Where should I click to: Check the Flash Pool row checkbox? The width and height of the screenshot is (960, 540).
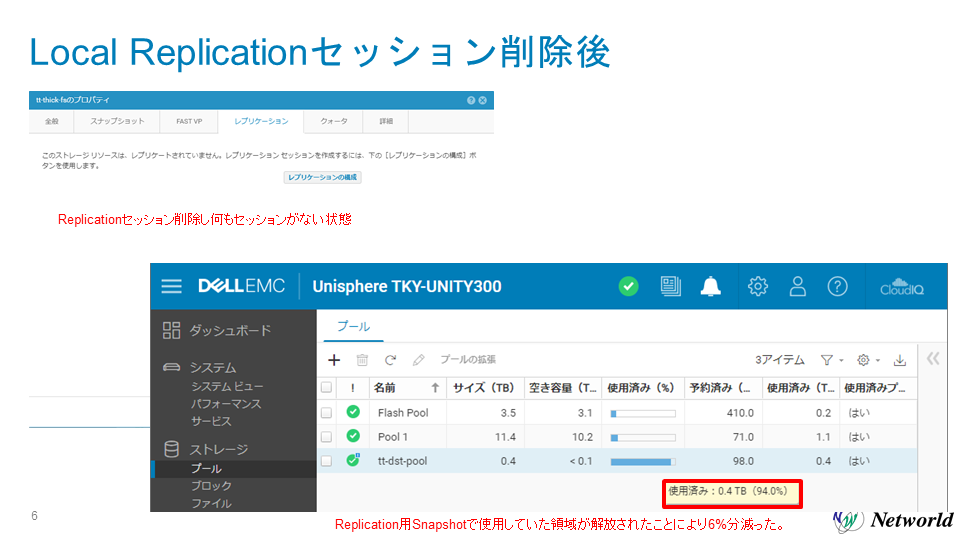coord(326,413)
